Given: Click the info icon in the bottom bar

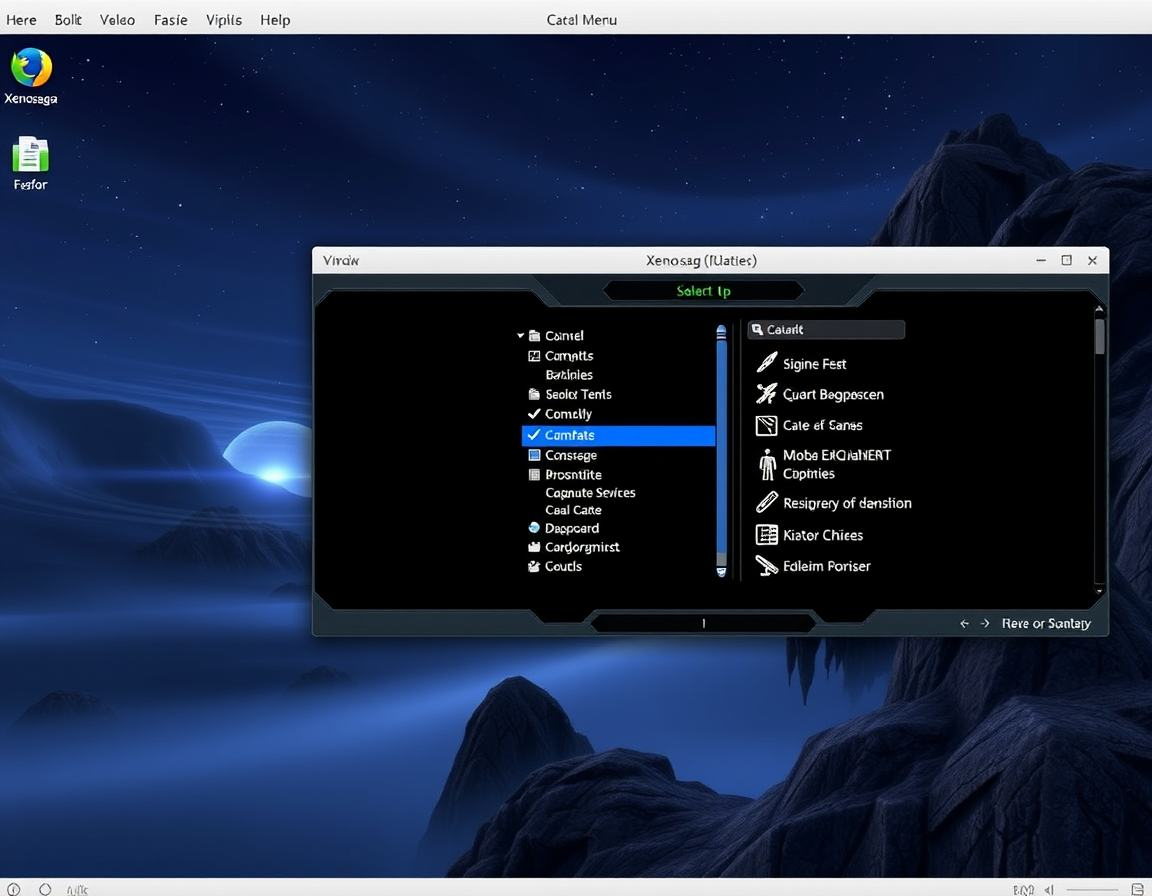Looking at the screenshot, I should point(14,889).
